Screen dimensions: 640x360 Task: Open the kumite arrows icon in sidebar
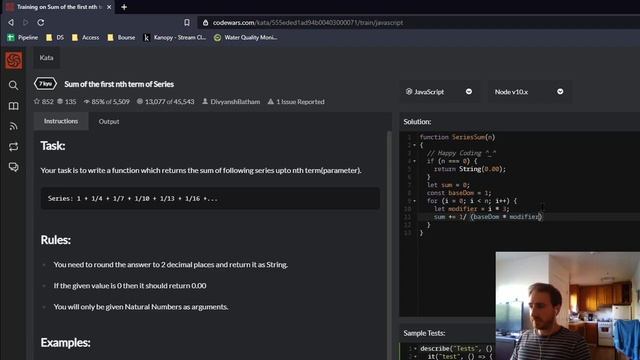(13, 147)
